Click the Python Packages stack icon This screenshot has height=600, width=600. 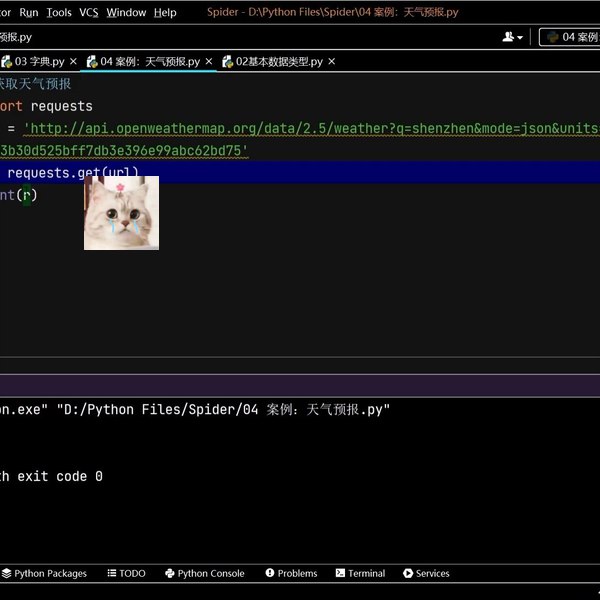click(x=7, y=573)
